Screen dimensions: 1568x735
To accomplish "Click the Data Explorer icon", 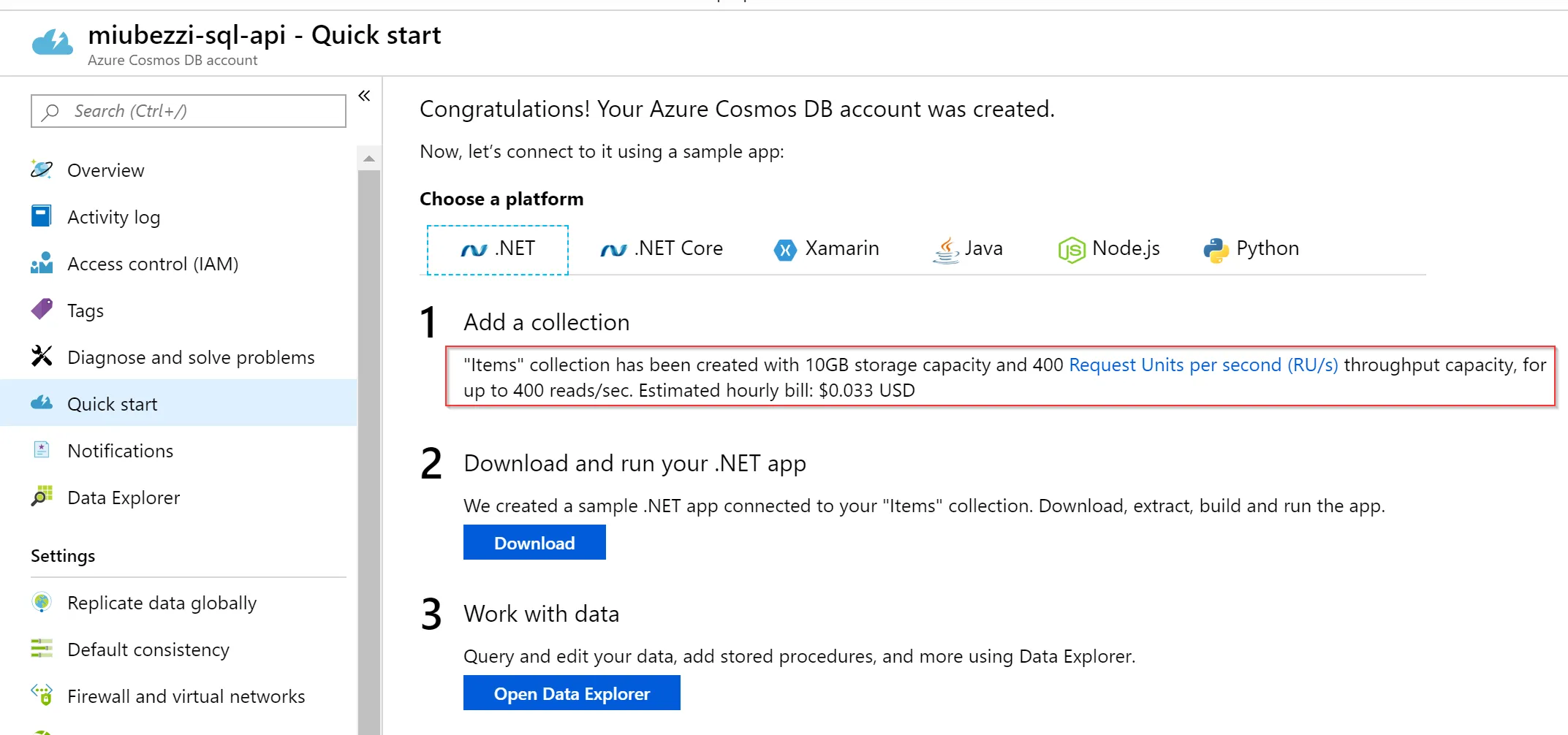I will (42, 497).
